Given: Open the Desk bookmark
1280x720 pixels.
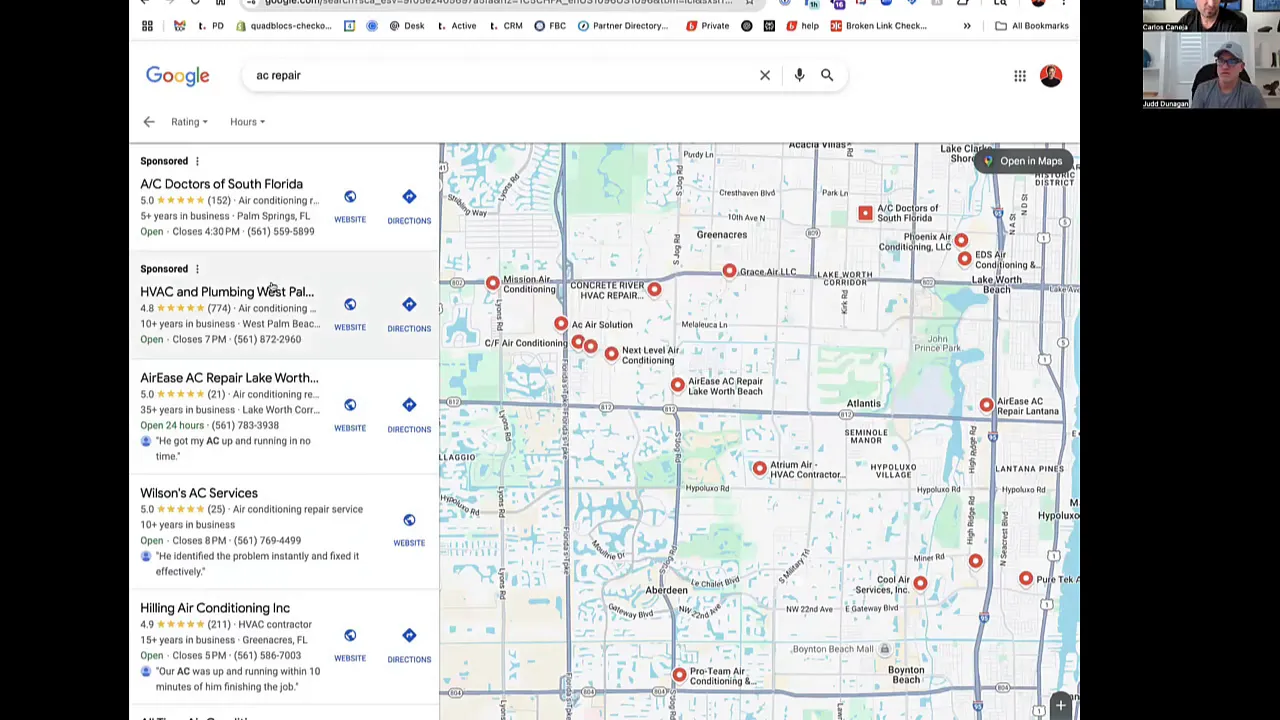Looking at the screenshot, I should pos(407,26).
